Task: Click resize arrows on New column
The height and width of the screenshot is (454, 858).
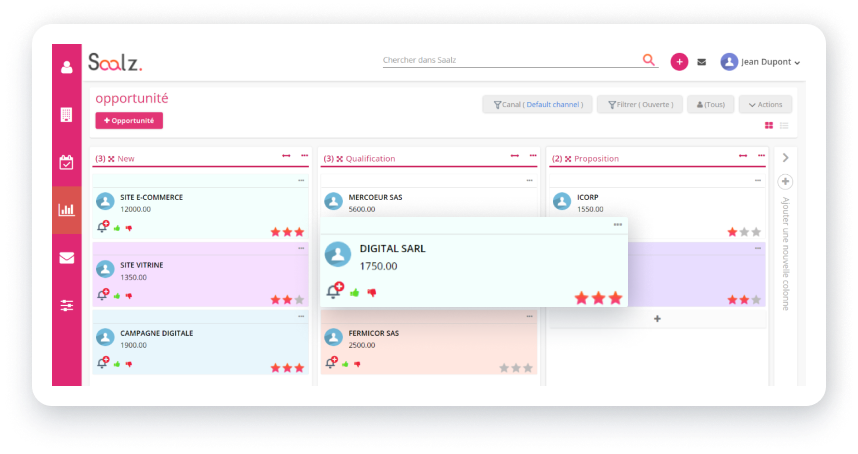Action: click(286, 156)
